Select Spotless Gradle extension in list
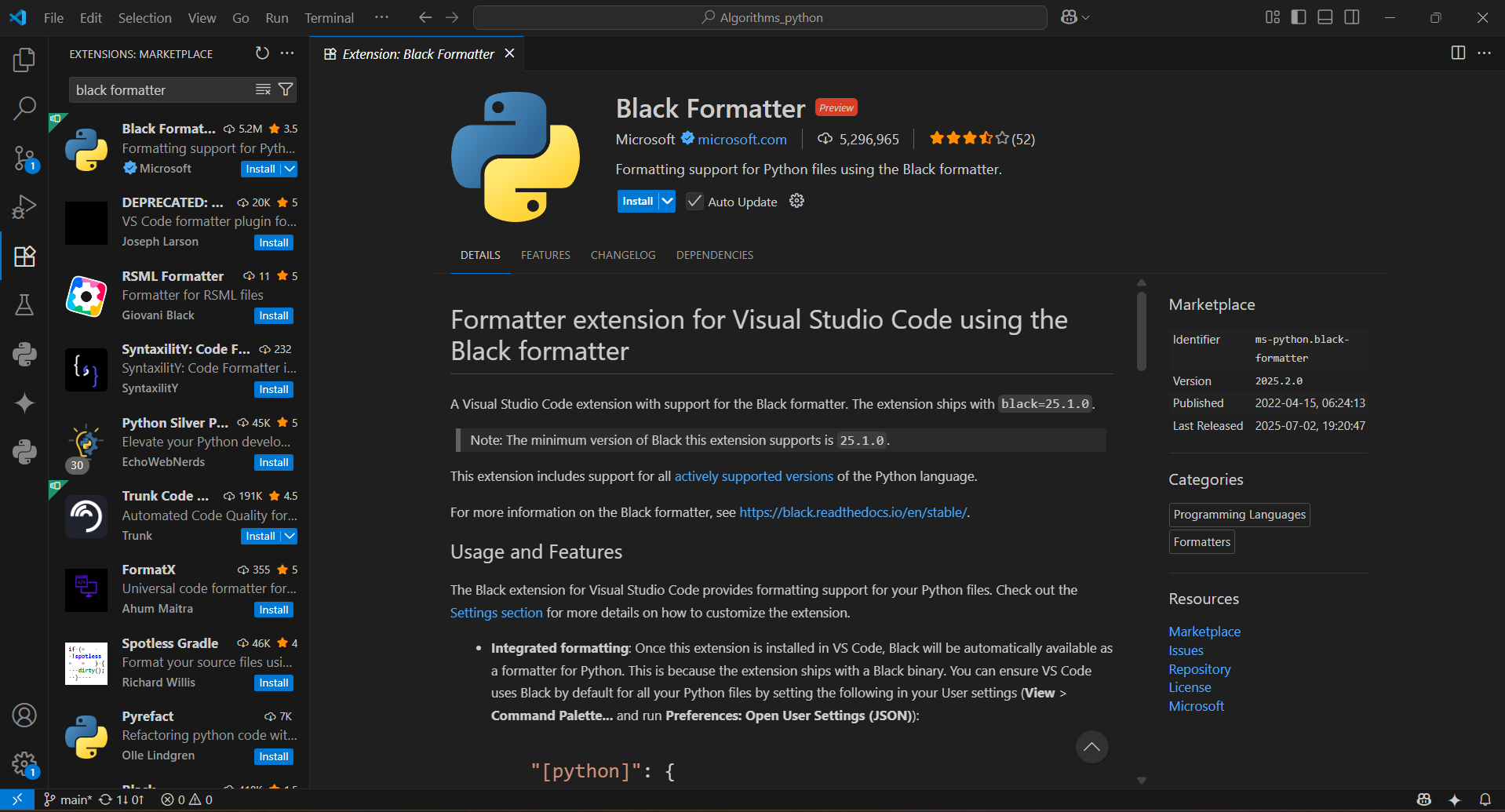Viewport: 1505px width, 812px height. pyautogui.click(x=180, y=663)
